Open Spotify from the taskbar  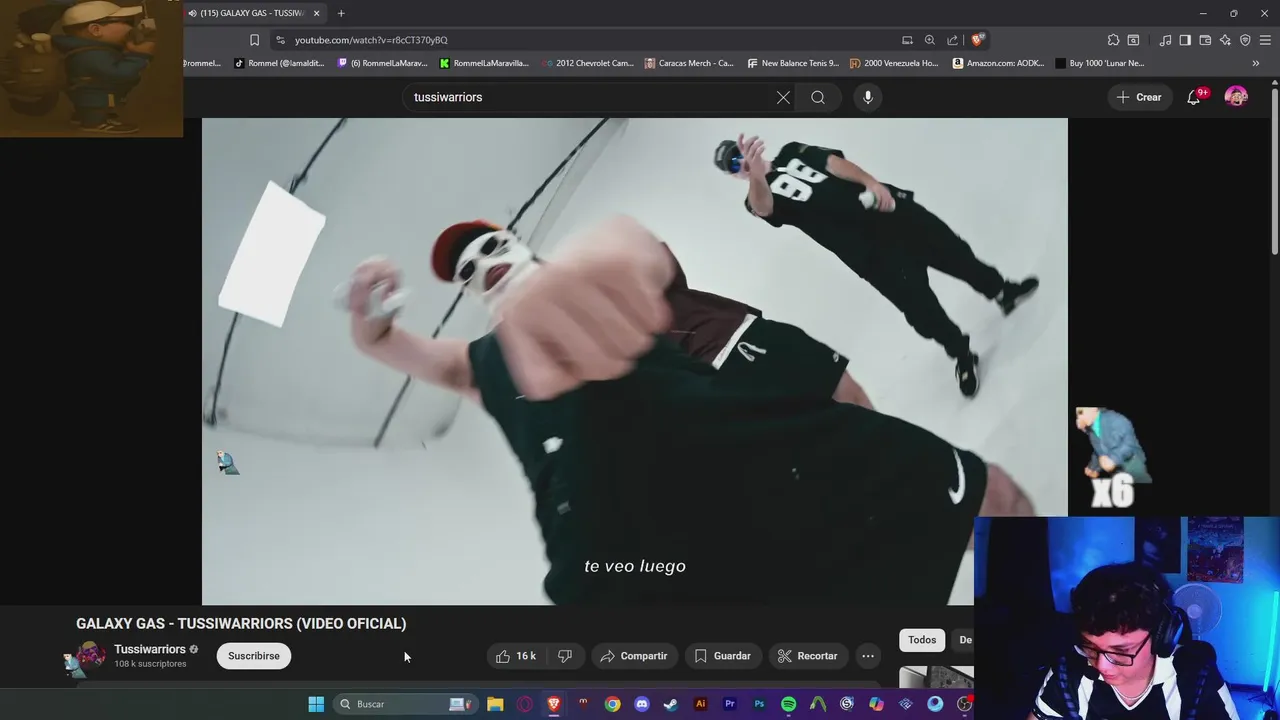coord(788,704)
